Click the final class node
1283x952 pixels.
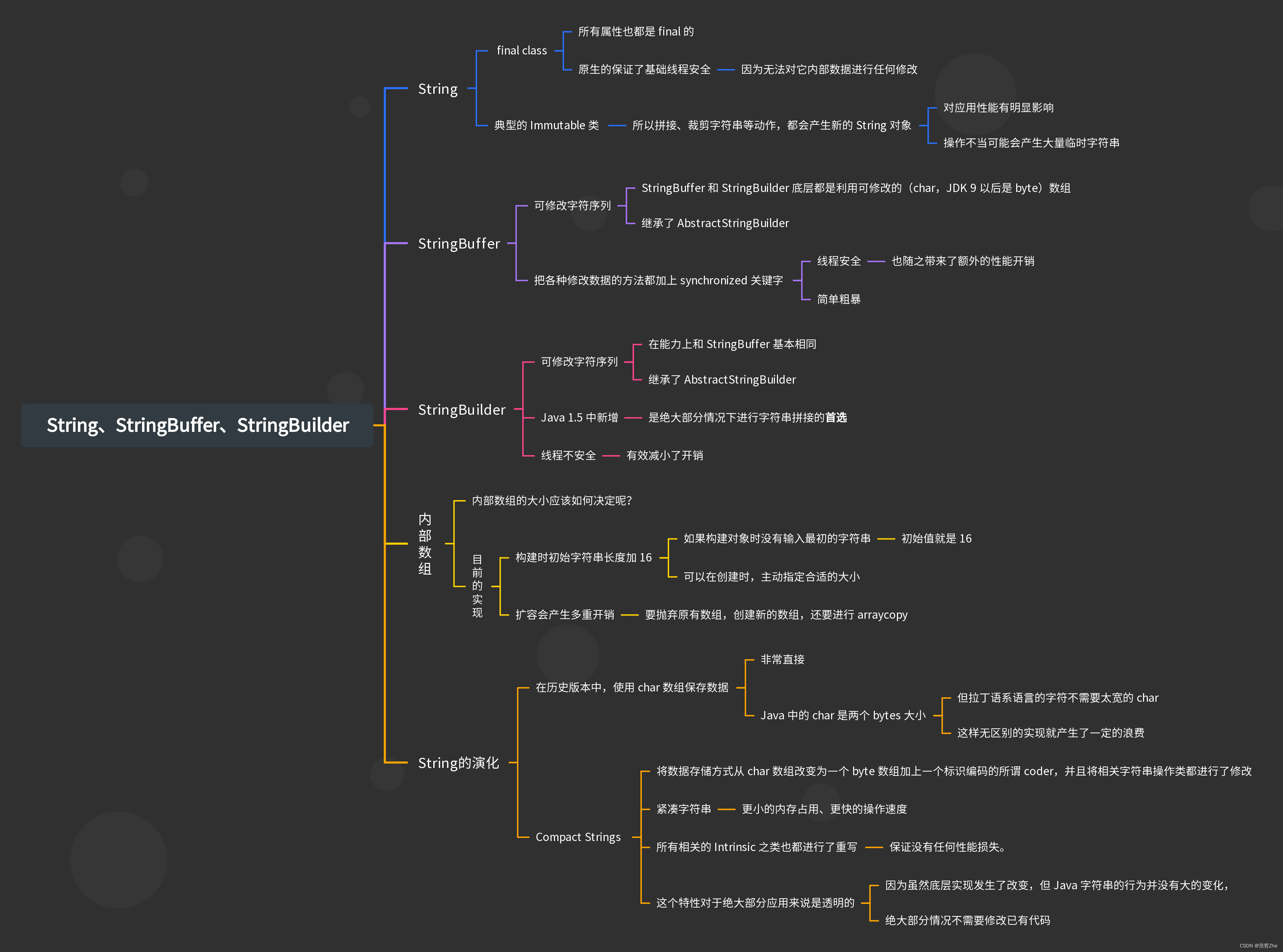[x=522, y=51]
